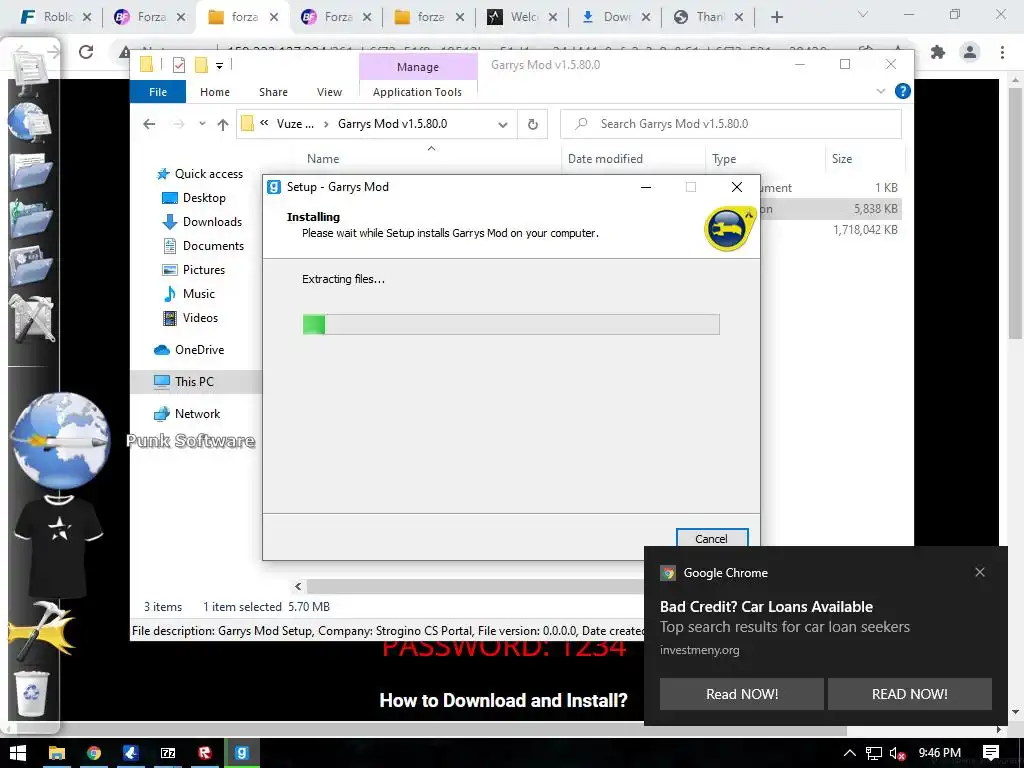Open the pictures folder icon in the dock
The width and height of the screenshot is (1024, 768).
(31, 265)
